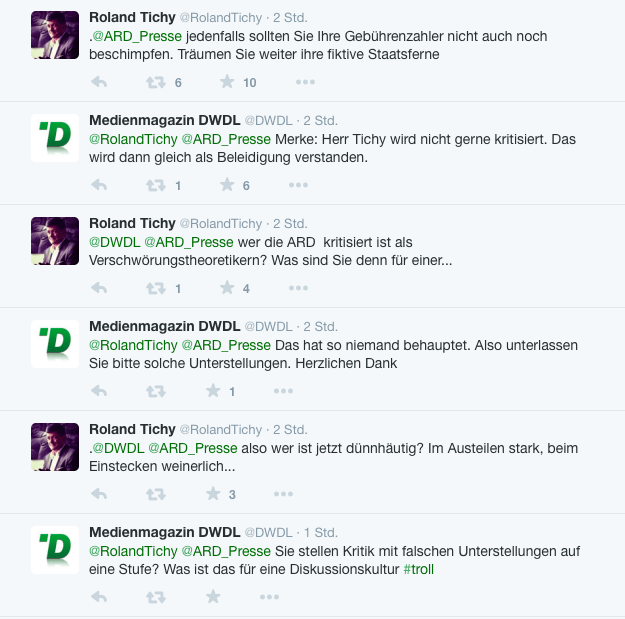Open more options on the "Beleidigung verstanden" tweet
The height and width of the screenshot is (619, 625).
click(299, 185)
